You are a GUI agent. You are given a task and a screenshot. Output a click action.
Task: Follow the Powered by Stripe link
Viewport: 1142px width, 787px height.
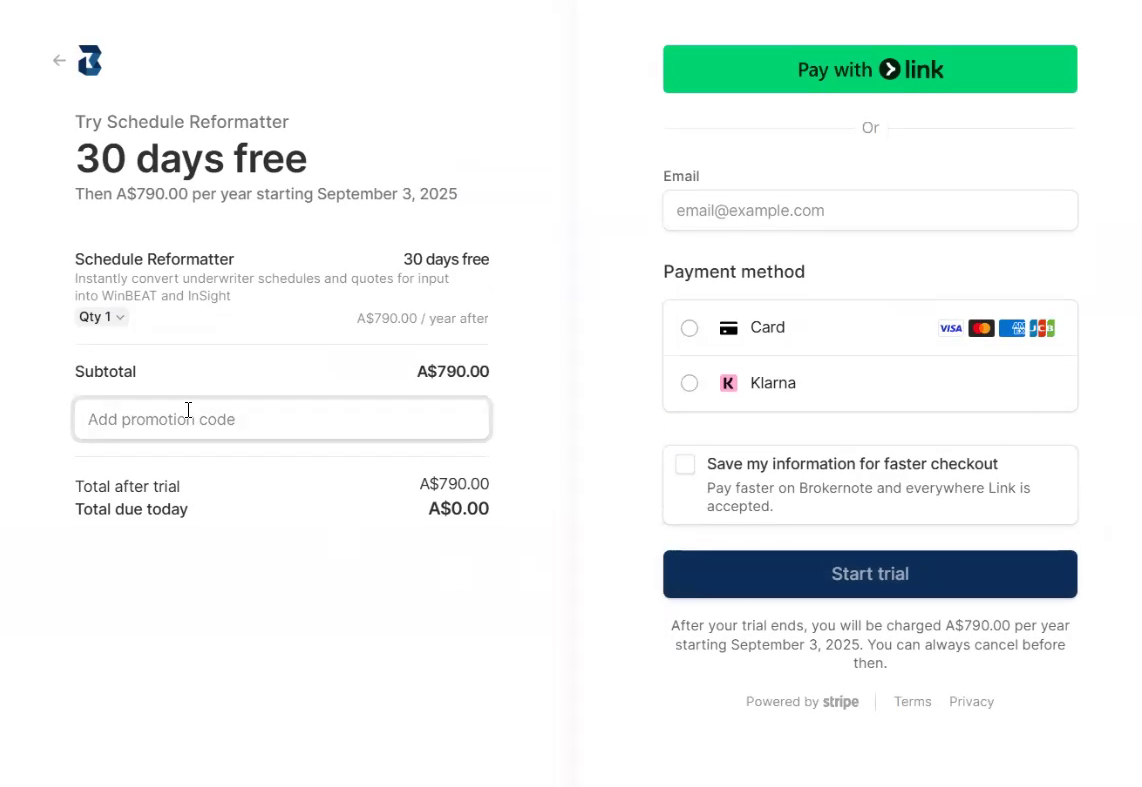pyautogui.click(x=802, y=702)
